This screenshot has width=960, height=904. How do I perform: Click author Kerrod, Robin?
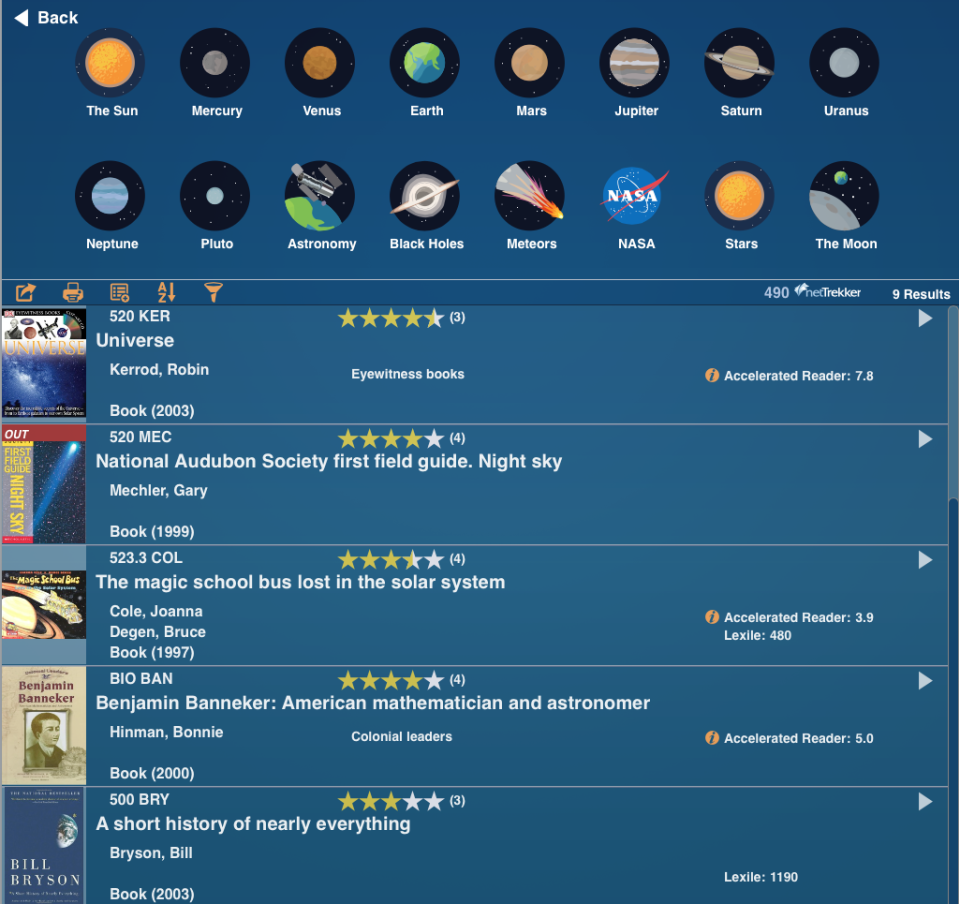(x=159, y=370)
